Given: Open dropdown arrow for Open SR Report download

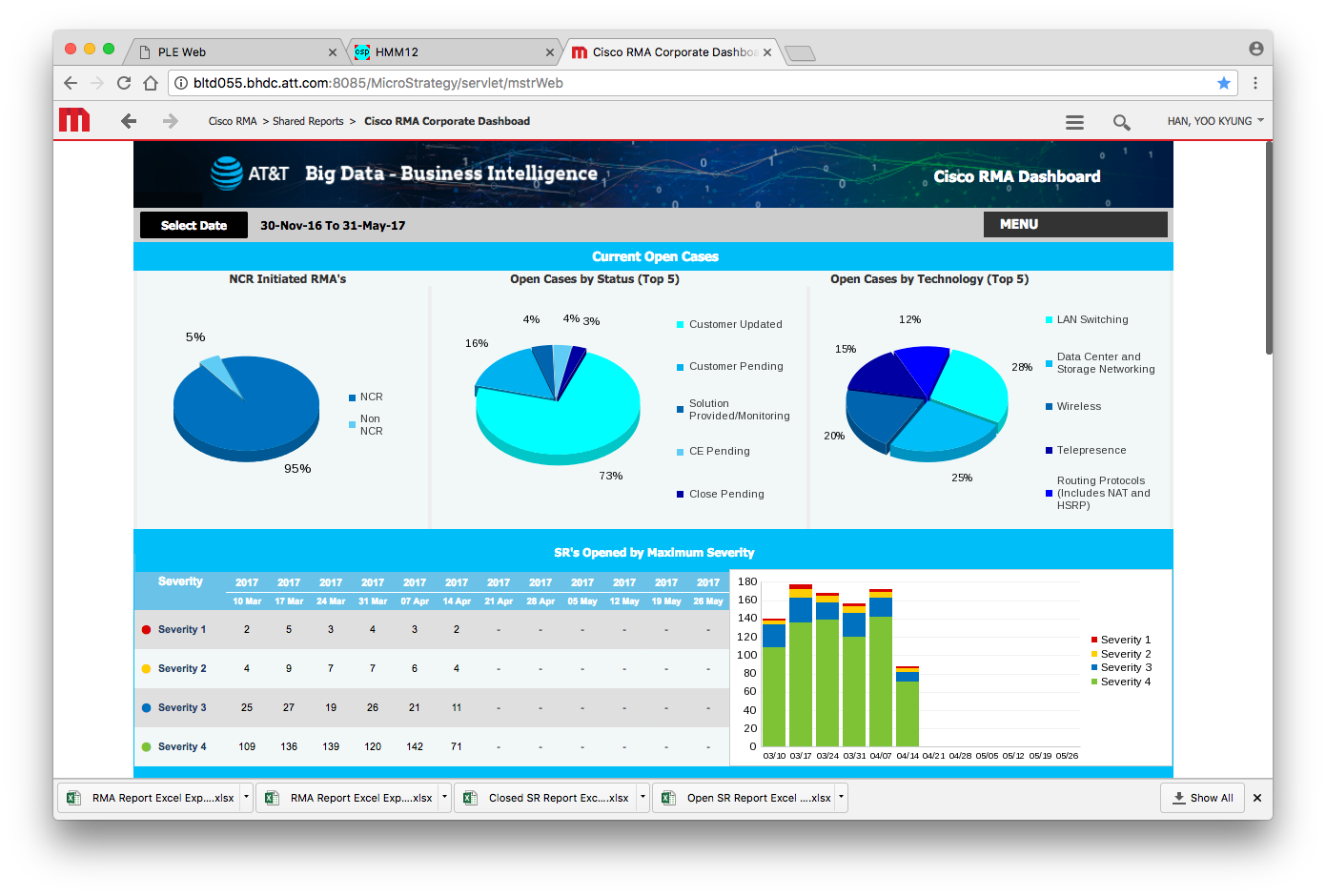Looking at the screenshot, I should 841,797.
